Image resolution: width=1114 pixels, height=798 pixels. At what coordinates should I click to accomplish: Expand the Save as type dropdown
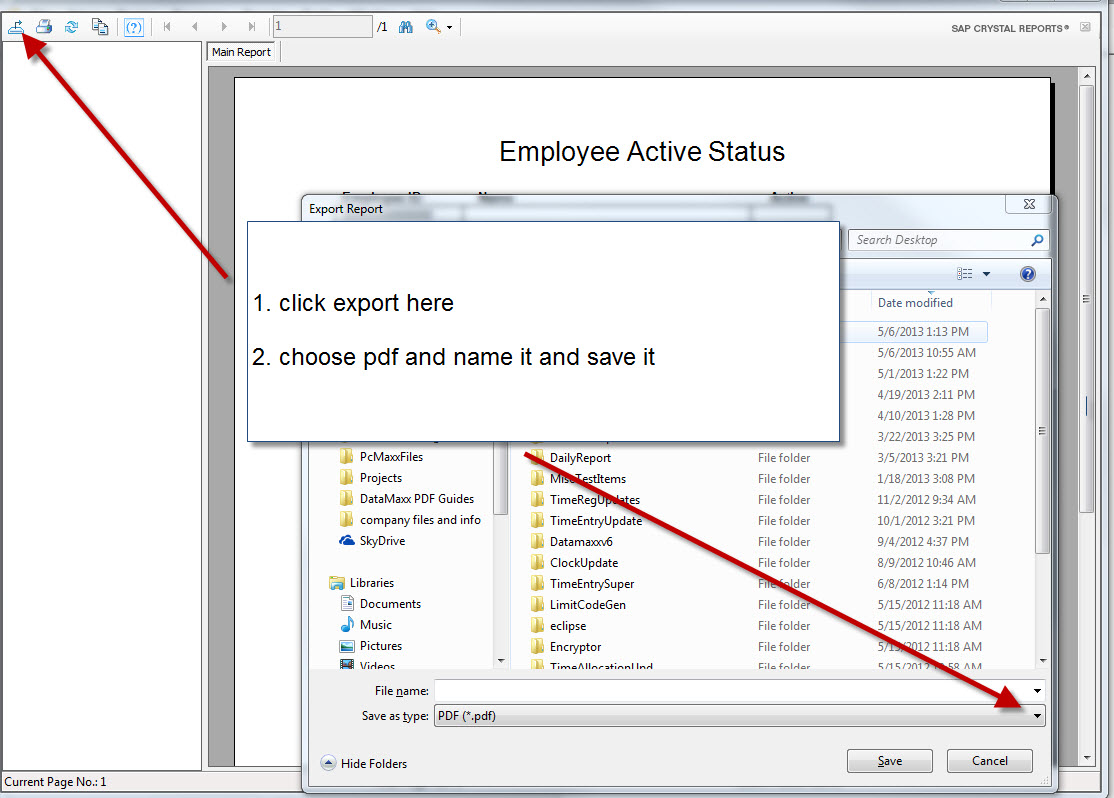1037,716
